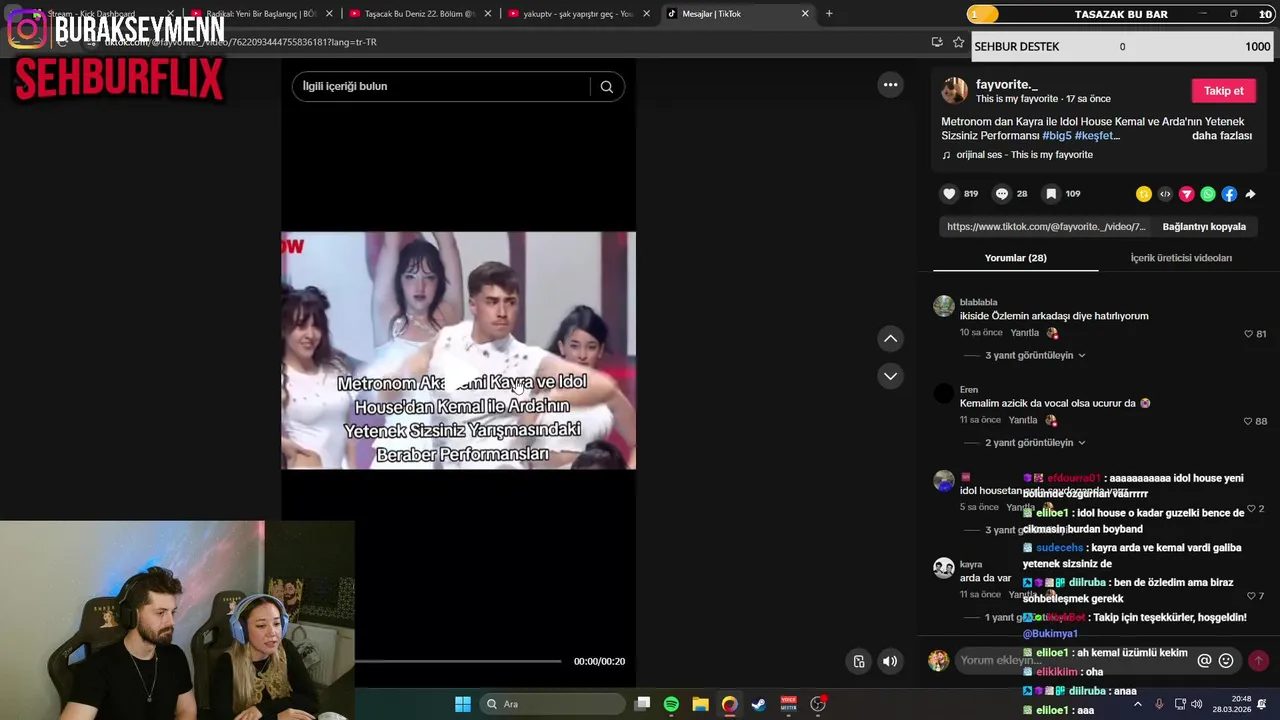Select the Yorumlar (28) tab
The image size is (1280, 720).
1015,258
